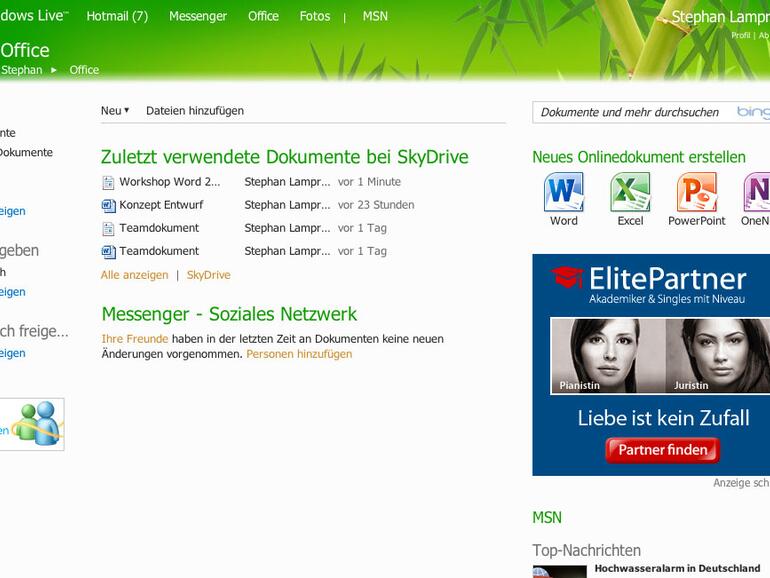
Task: Click Personen hinzufügen link
Action: pos(299,354)
